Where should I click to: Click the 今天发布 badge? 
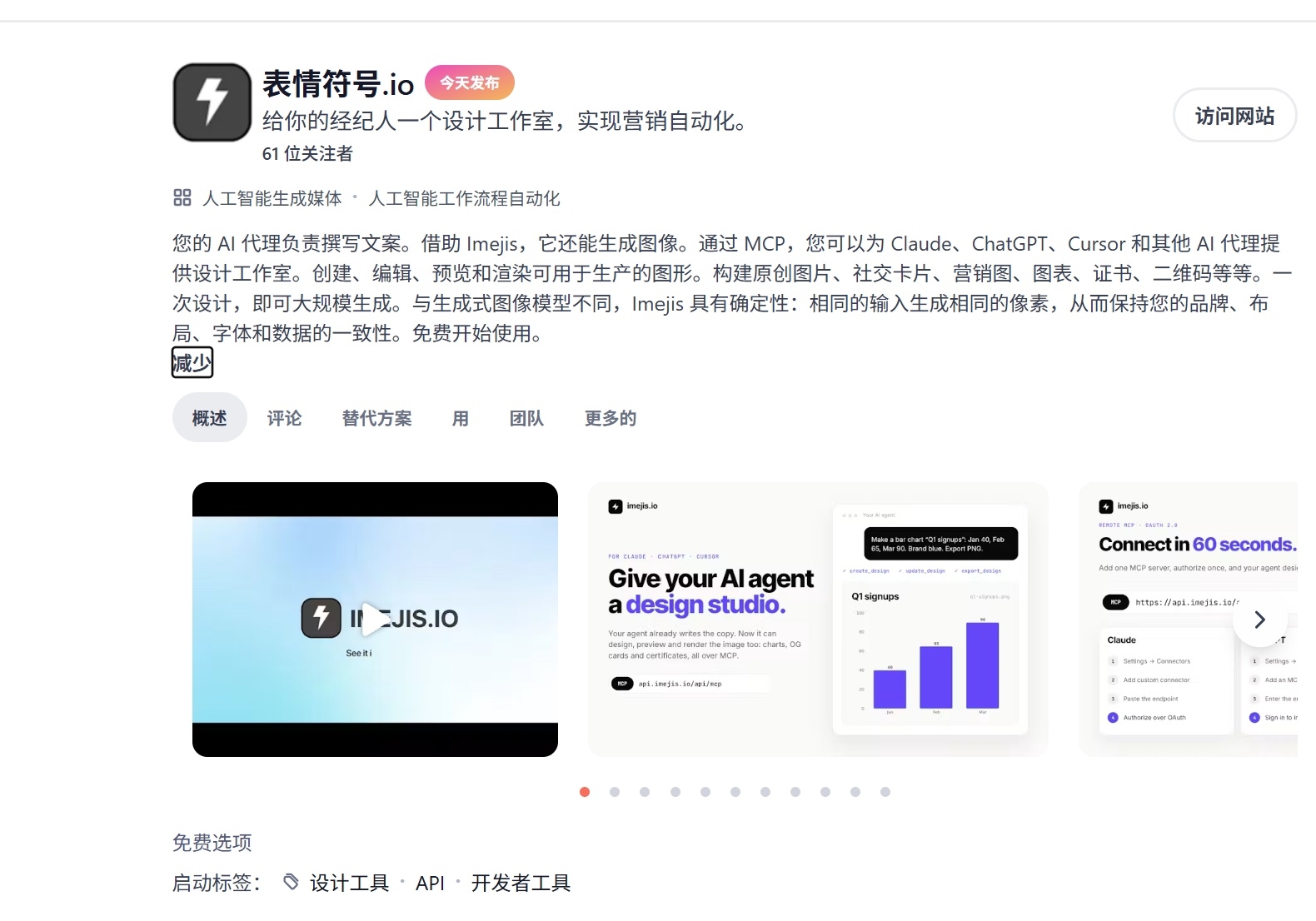click(x=470, y=82)
